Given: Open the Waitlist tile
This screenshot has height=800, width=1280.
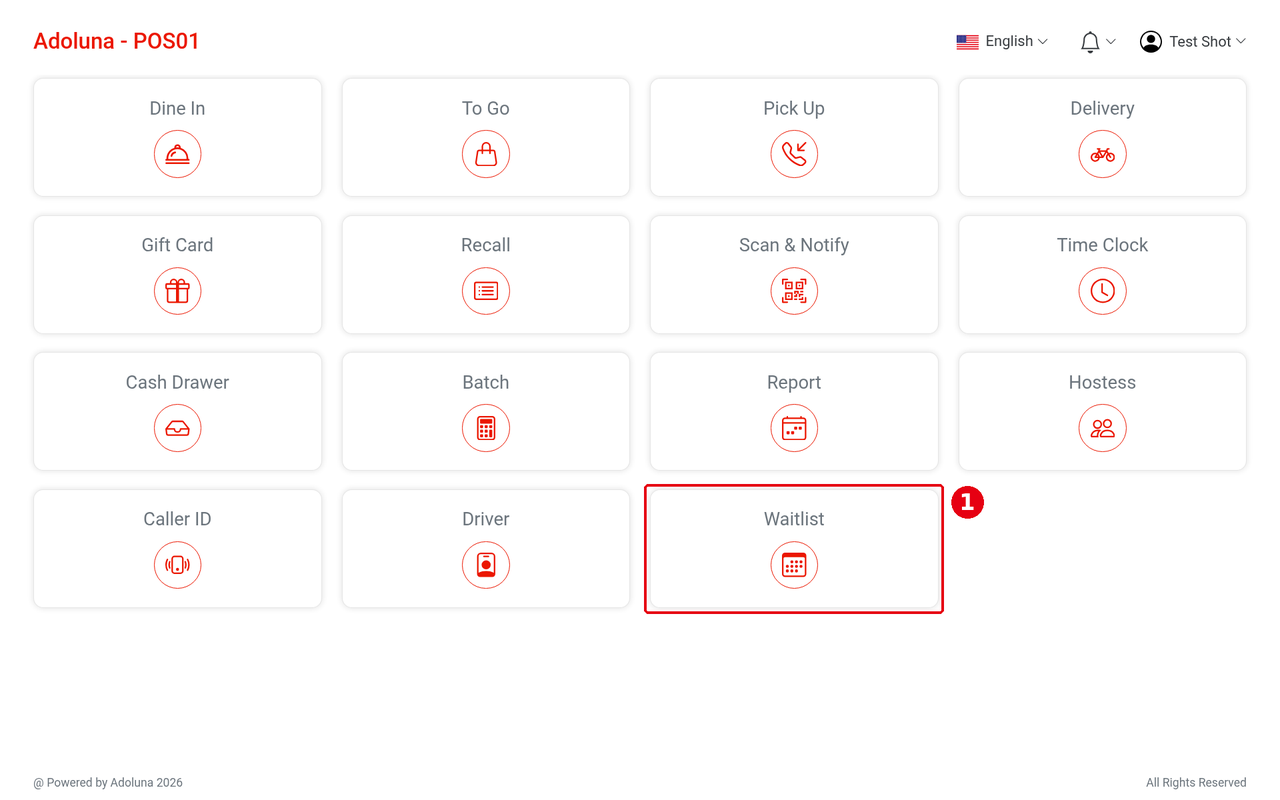Looking at the screenshot, I should coord(794,548).
